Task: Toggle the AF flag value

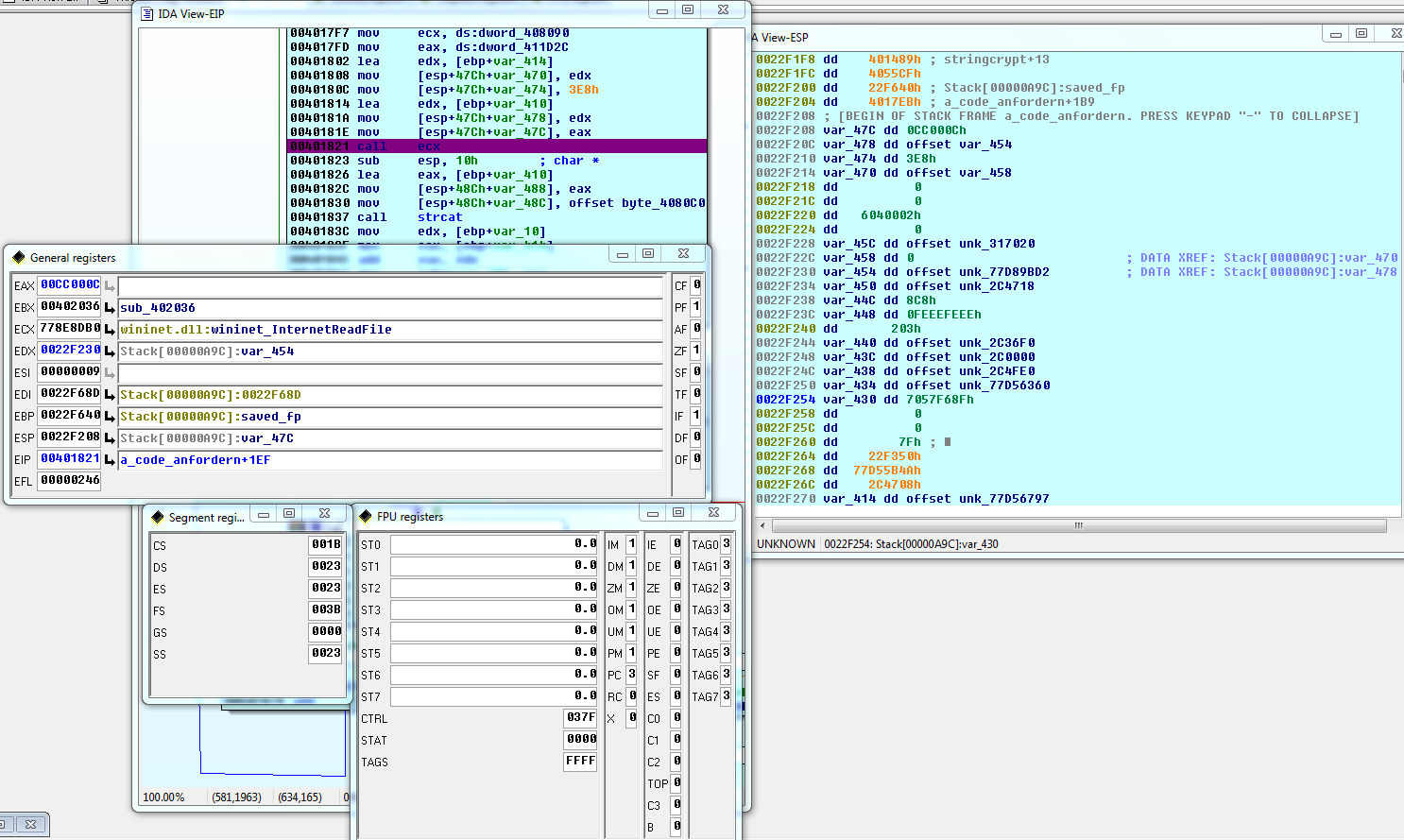Action: [x=697, y=328]
